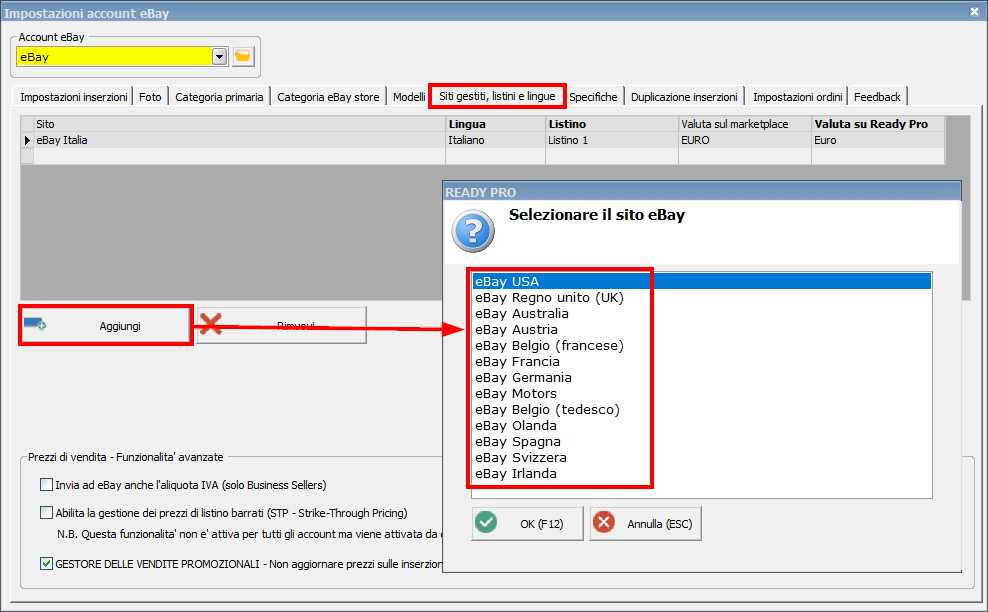The height and width of the screenshot is (612, 988).
Task: Select eBay Irlanda in the list
Action: pos(702,474)
